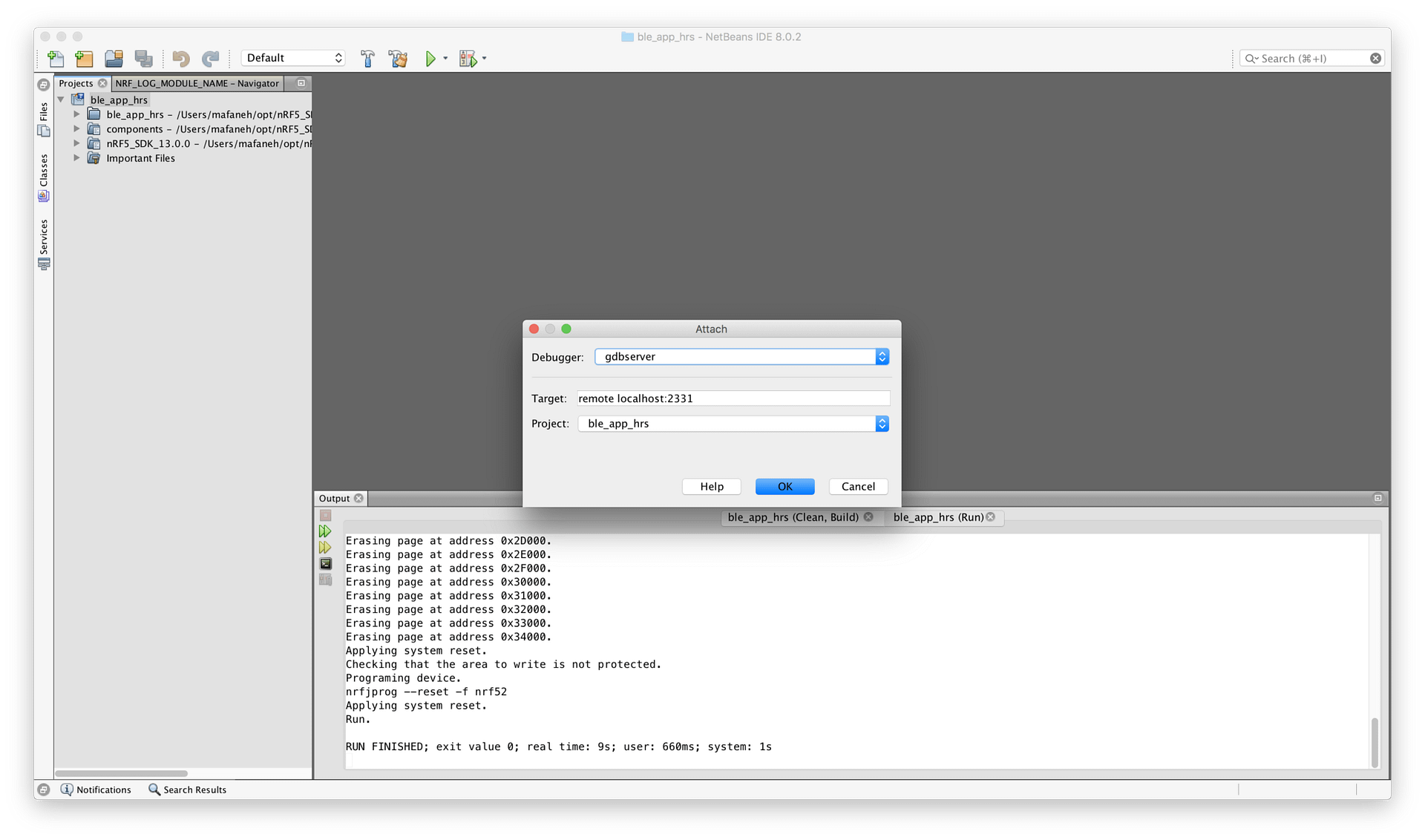Screen dimensions: 1425x840
Task: Cancel the Attach dialog
Action: click(x=857, y=486)
